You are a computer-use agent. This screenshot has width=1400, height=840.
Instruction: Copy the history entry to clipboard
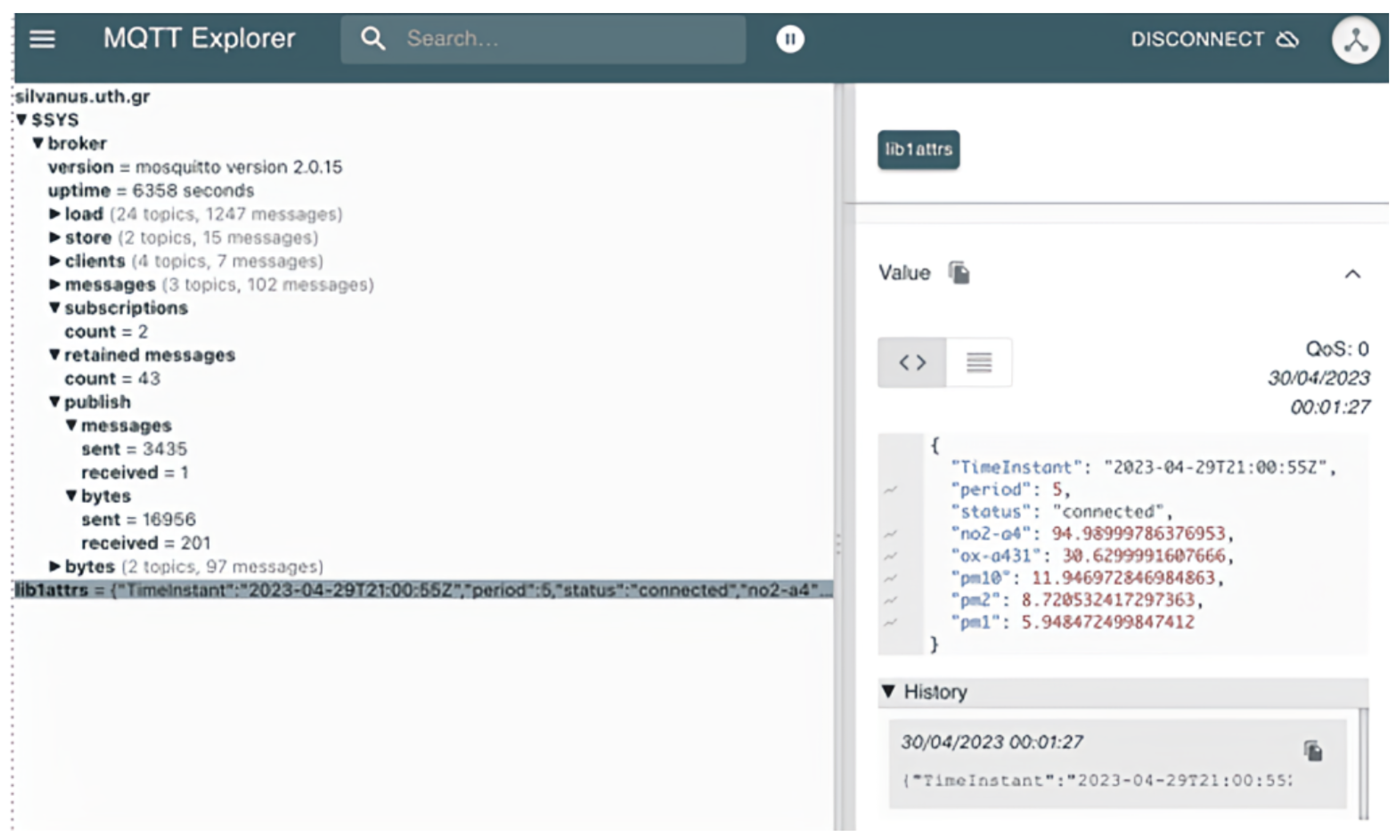pos(1313,751)
